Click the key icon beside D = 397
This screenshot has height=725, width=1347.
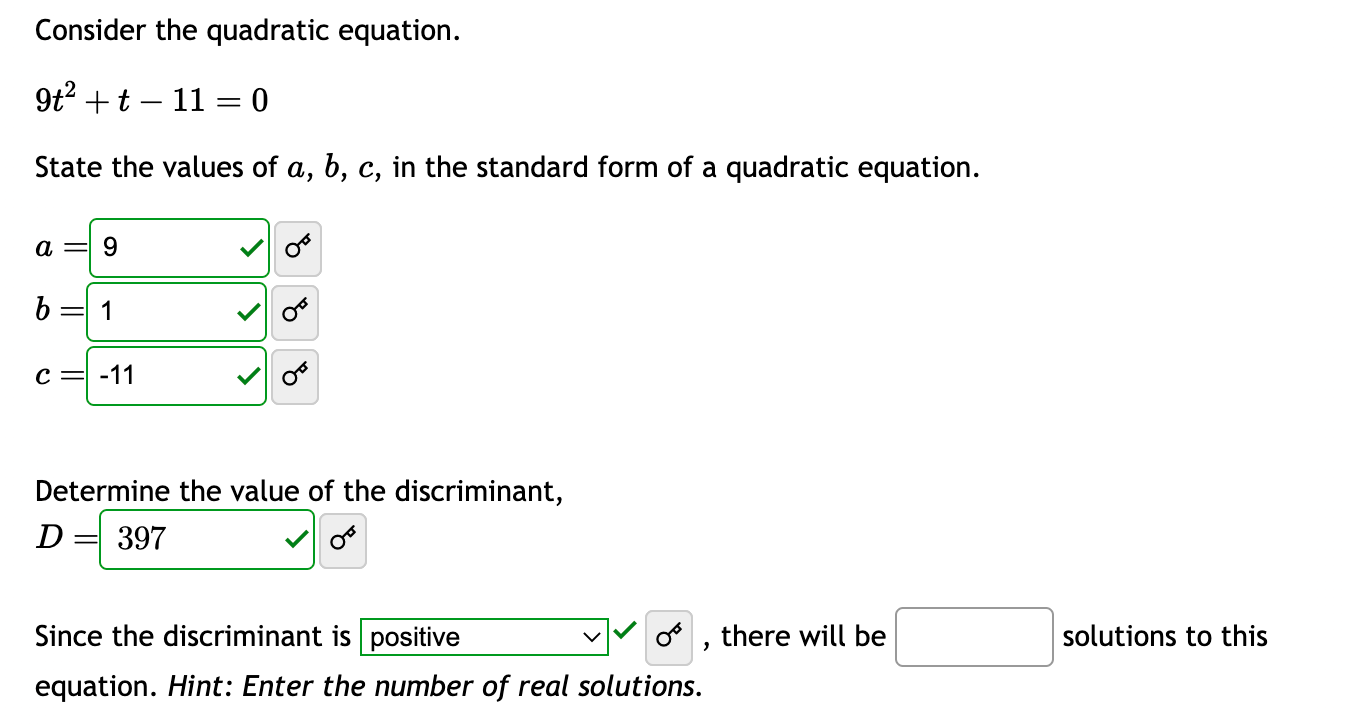point(343,539)
